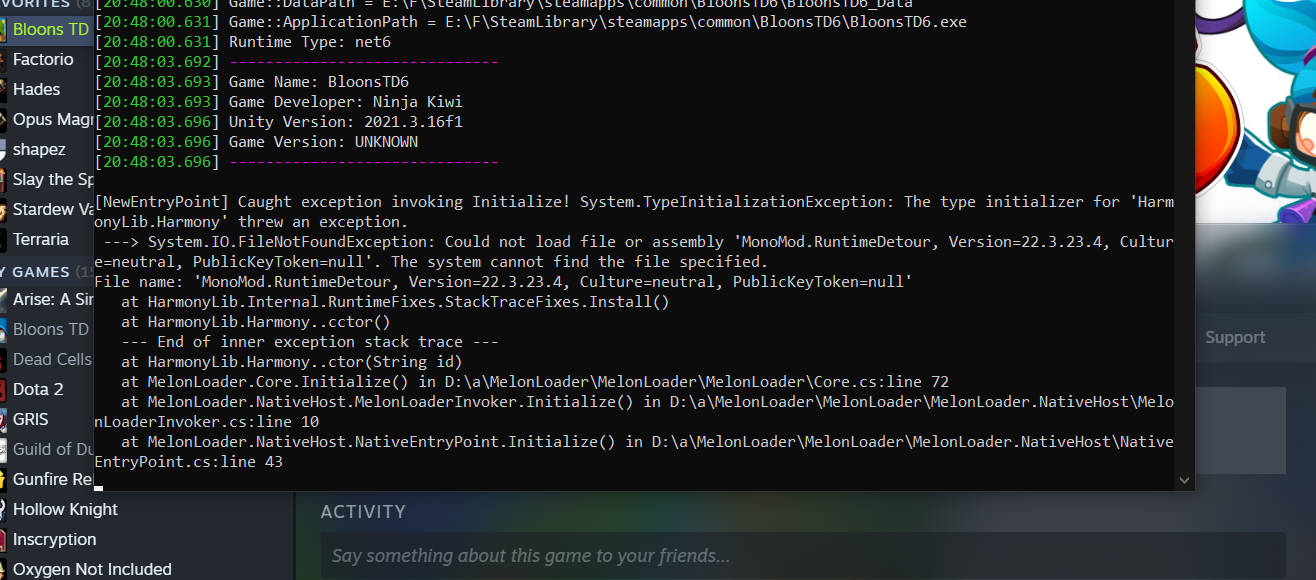The height and width of the screenshot is (580, 1316).
Task: Click 'Game Developer: Ninja Kiwi' log line
Action: (x=279, y=102)
